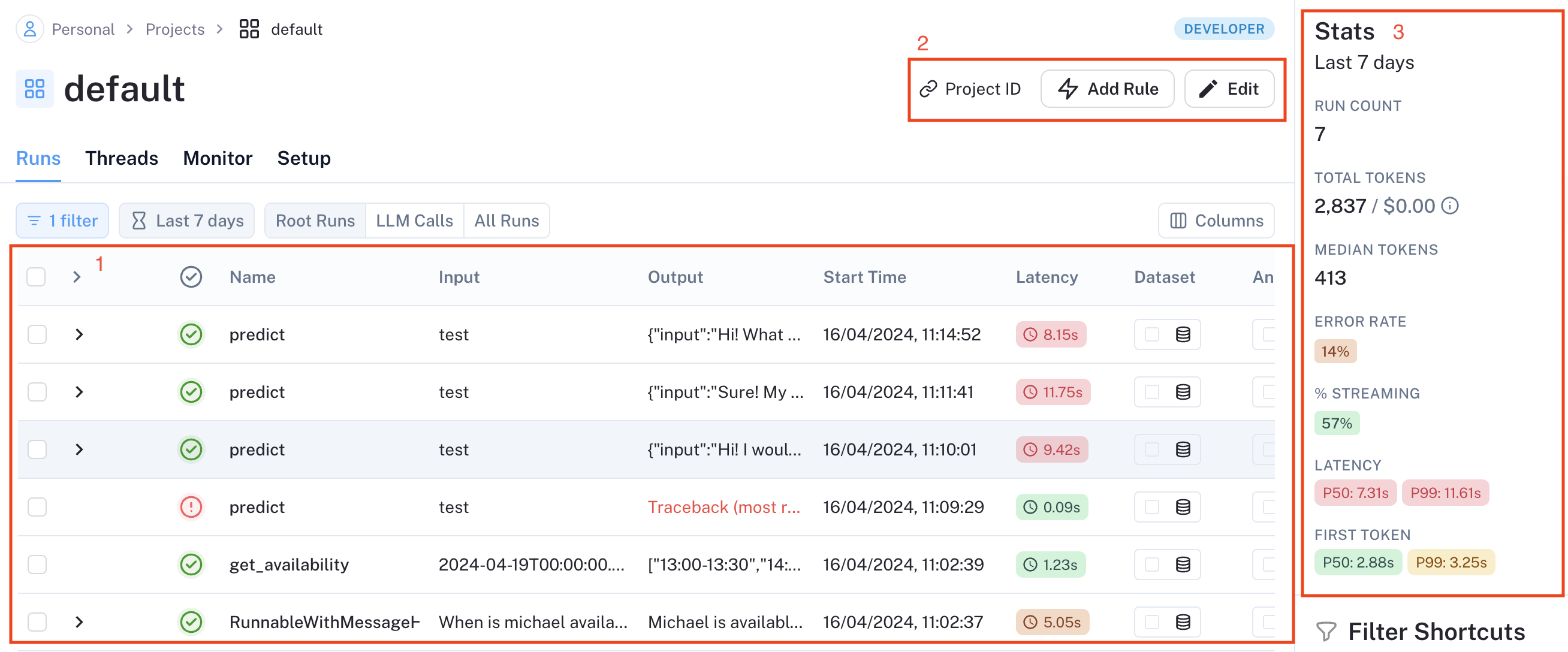1568x652 pixels.
Task: Click the P99 latency badge in Stats
Action: (1445, 493)
